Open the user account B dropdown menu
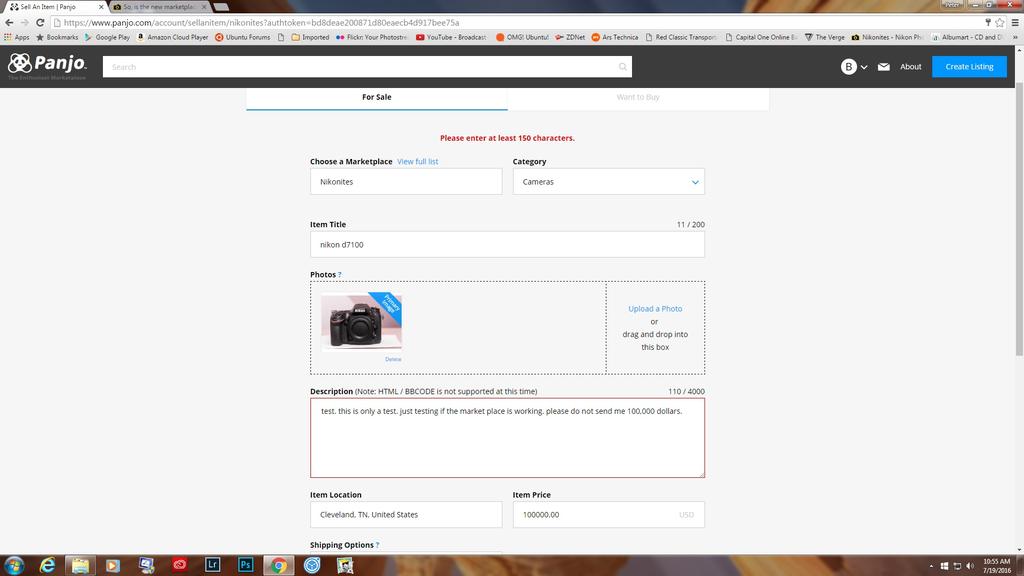The height and width of the screenshot is (576, 1024). pos(854,67)
